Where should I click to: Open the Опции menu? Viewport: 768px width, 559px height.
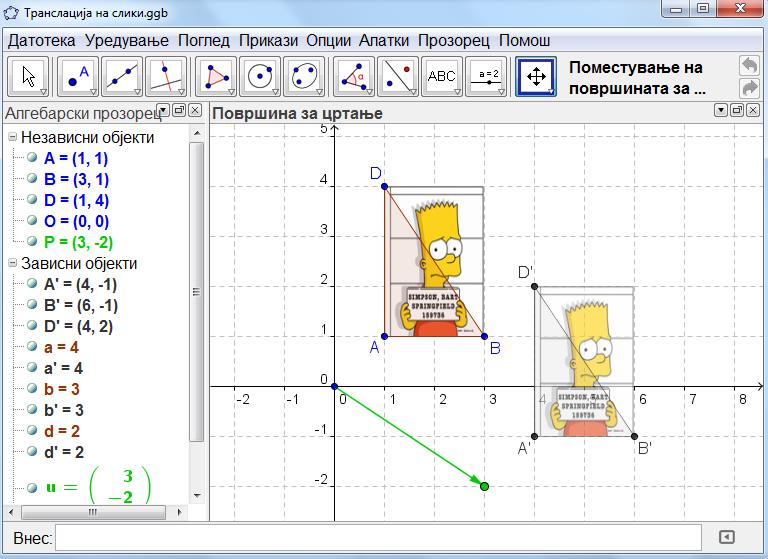pos(329,40)
